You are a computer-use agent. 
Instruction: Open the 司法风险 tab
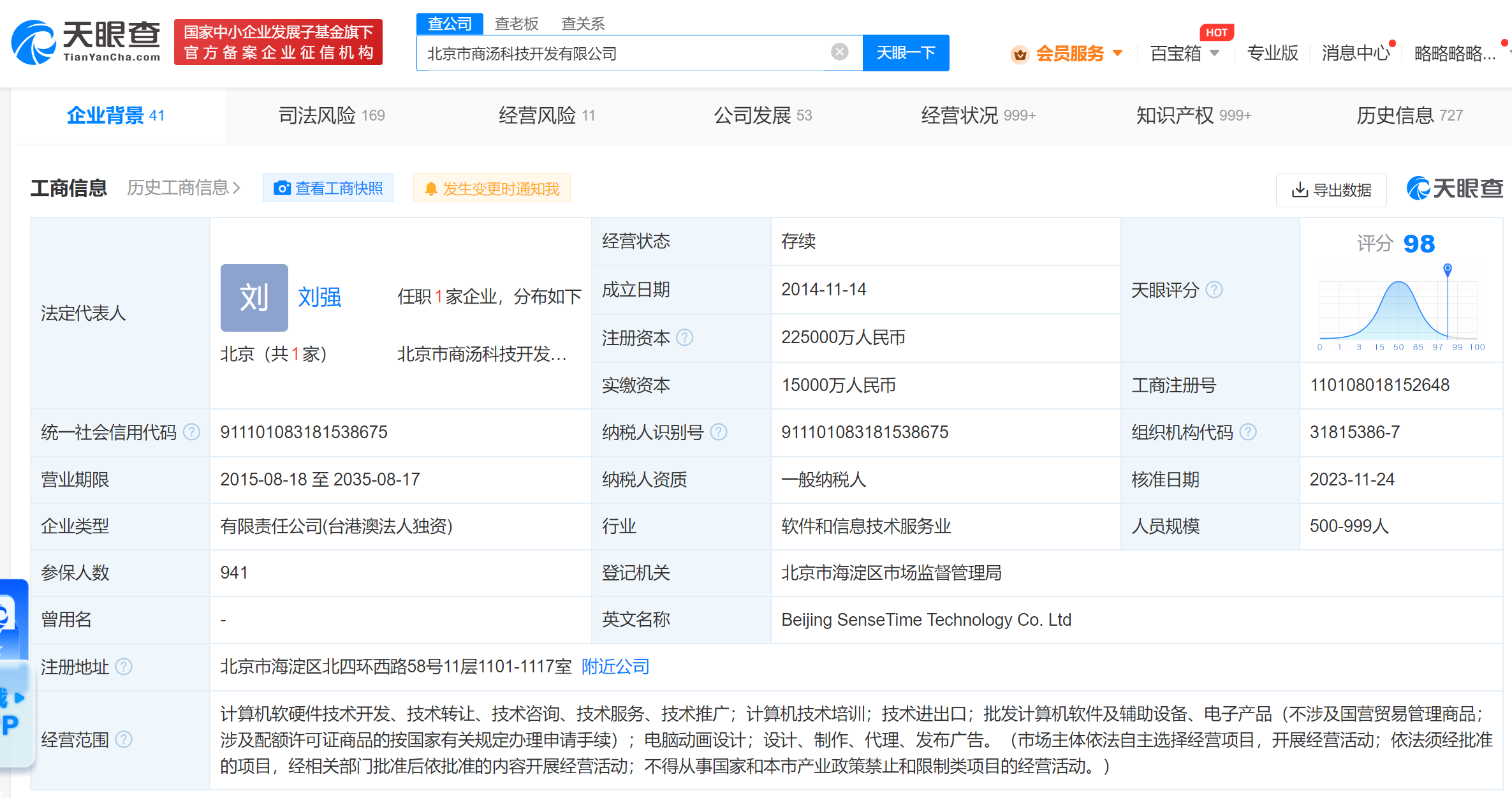coord(332,115)
